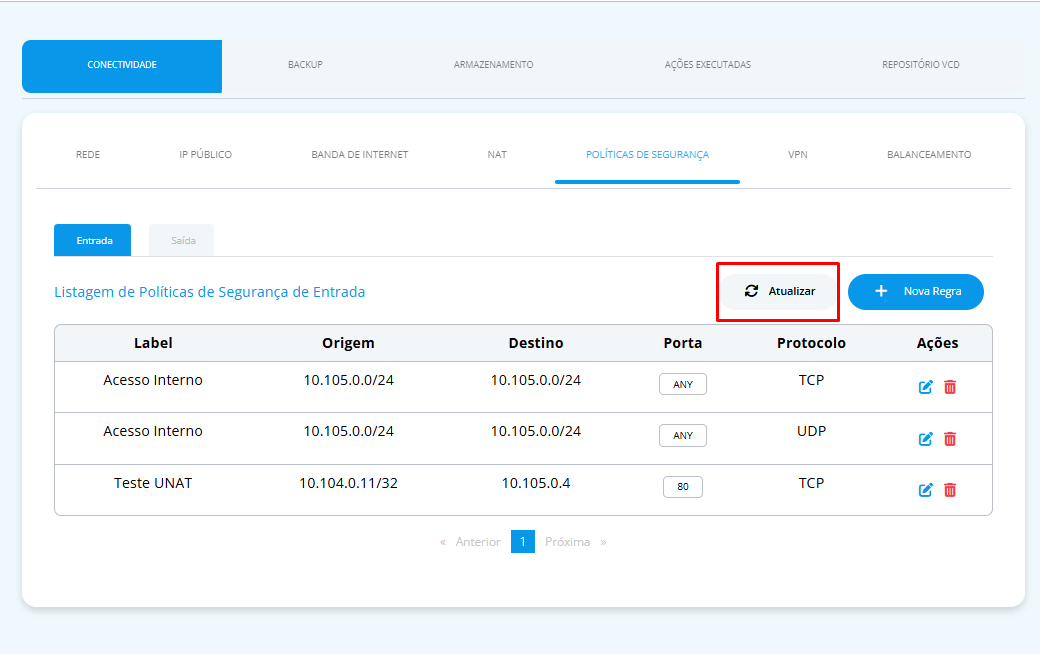Click the Porta column header
This screenshot has width=1040, height=654.
tap(682, 343)
